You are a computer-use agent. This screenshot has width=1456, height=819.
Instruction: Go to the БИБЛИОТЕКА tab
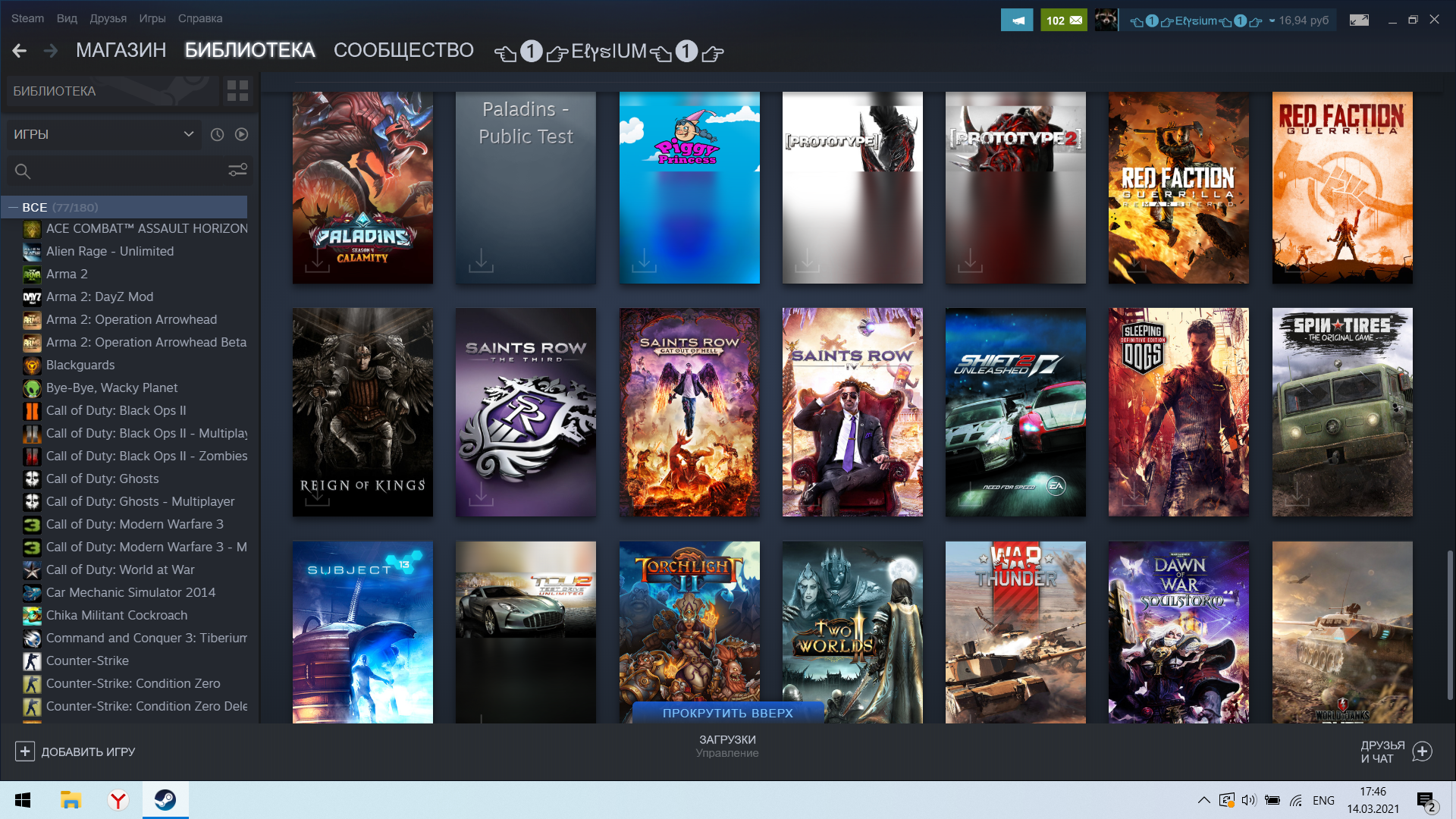pos(249,51)
